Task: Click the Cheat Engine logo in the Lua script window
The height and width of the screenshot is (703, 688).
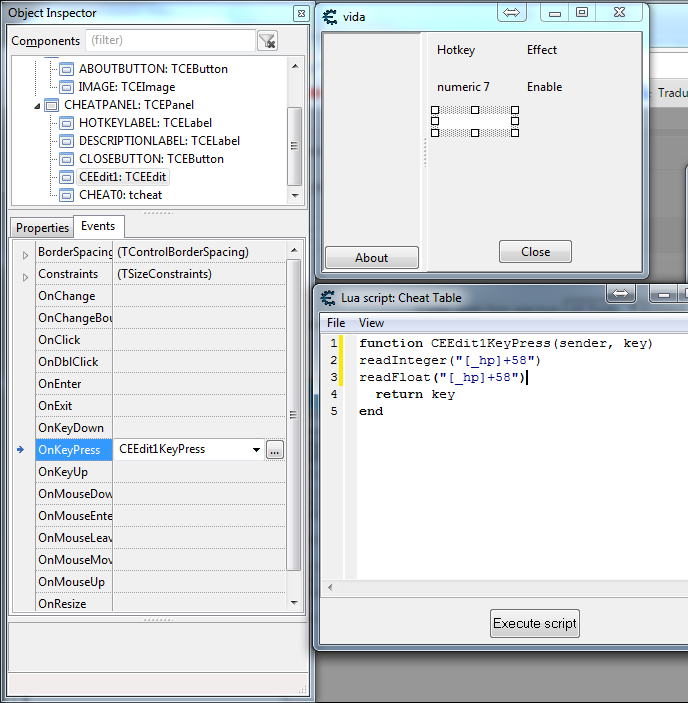Action: pyautogui.click(x=327, y=297)
